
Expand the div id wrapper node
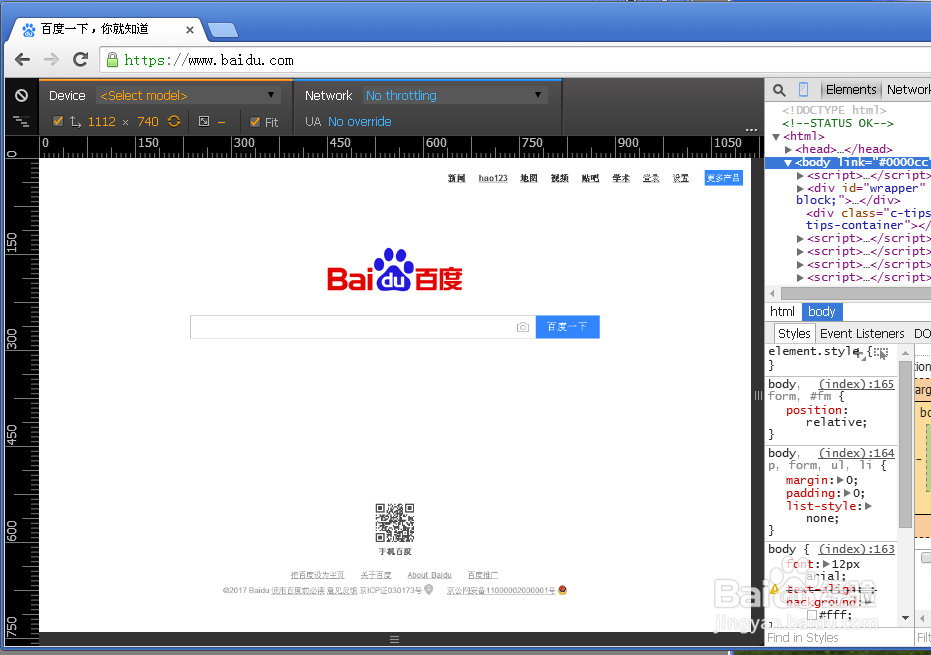800,189
